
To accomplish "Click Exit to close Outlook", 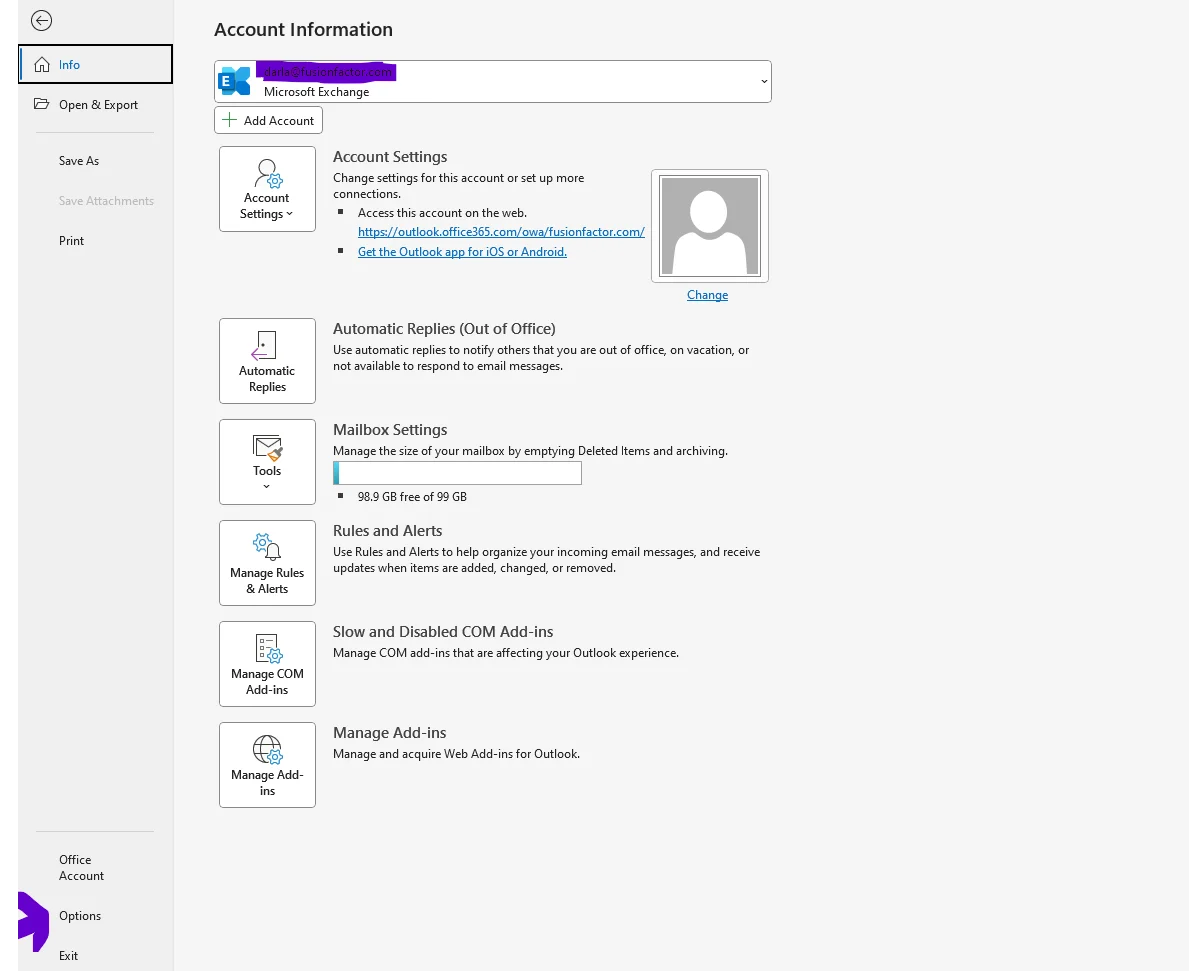I will tap(68, 956).
